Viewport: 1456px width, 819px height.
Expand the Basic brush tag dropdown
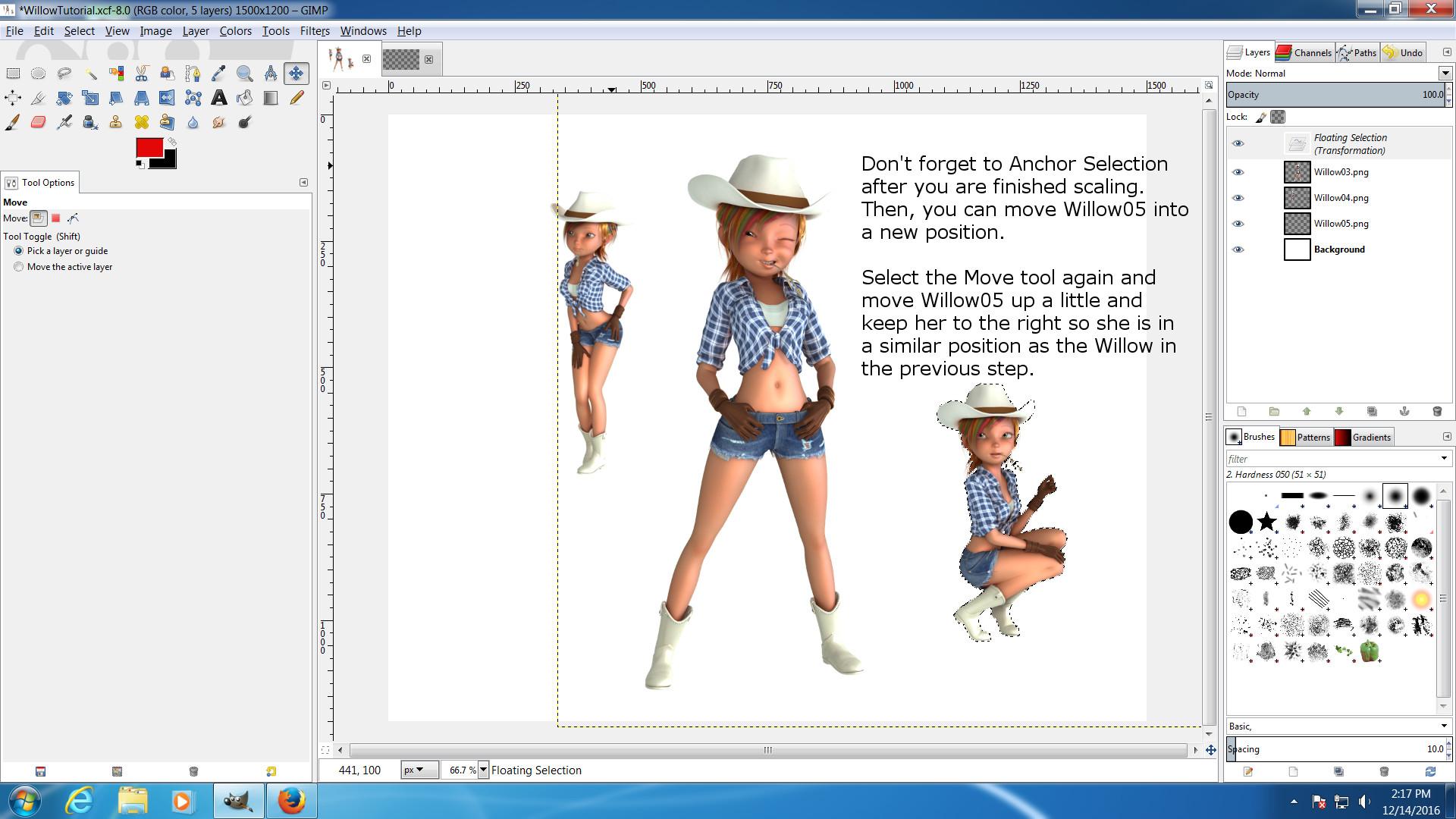coord(1444,726)
